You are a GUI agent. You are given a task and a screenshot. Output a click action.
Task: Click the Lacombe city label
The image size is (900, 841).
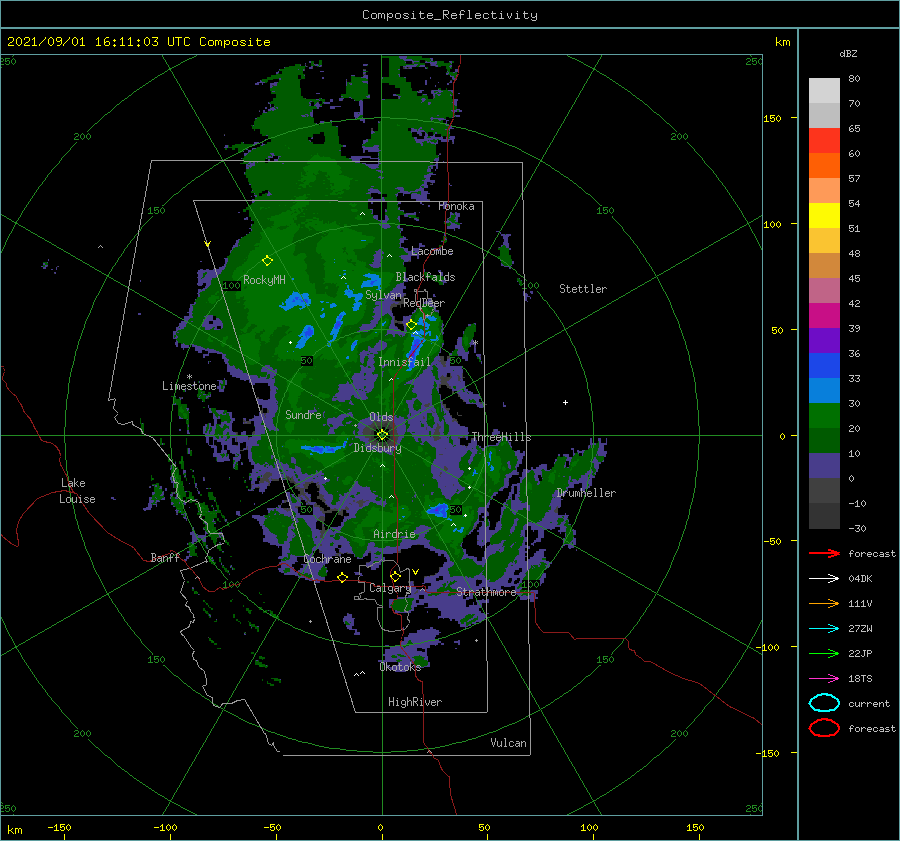[432, 251]
